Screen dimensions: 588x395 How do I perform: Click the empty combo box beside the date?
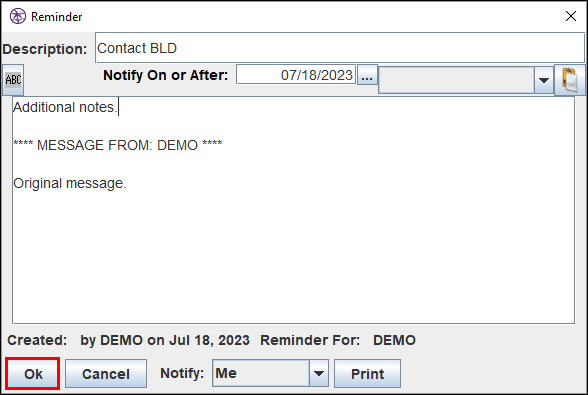457,80
